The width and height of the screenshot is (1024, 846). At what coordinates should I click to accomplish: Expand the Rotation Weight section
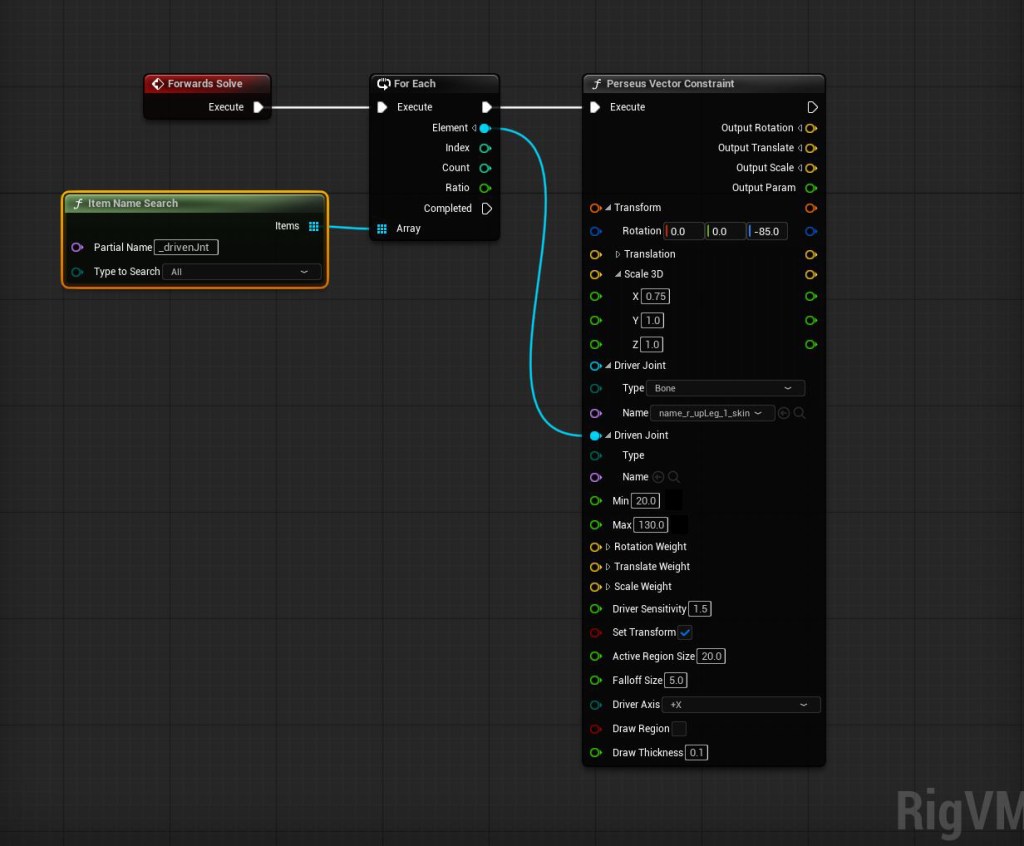tap(608, 547)
